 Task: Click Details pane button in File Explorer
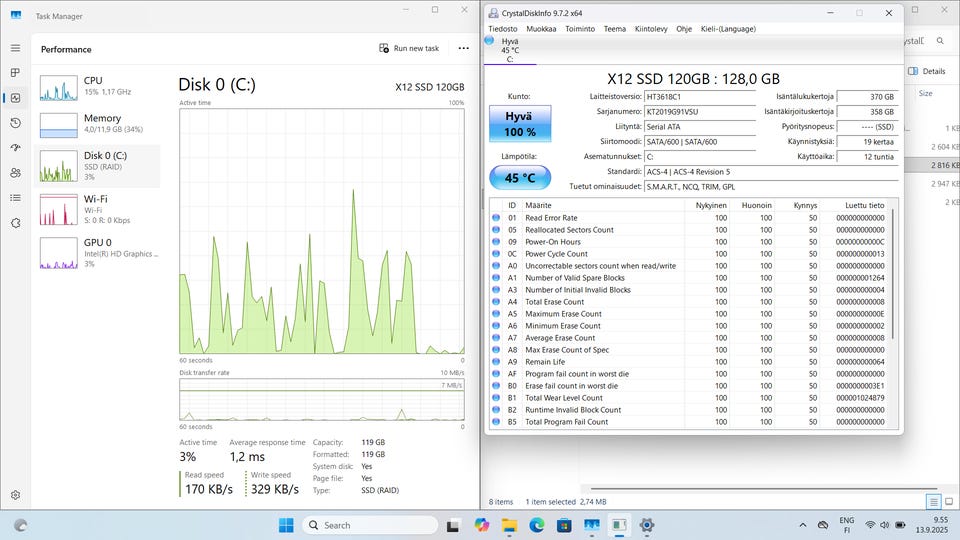tap(926, 71)
